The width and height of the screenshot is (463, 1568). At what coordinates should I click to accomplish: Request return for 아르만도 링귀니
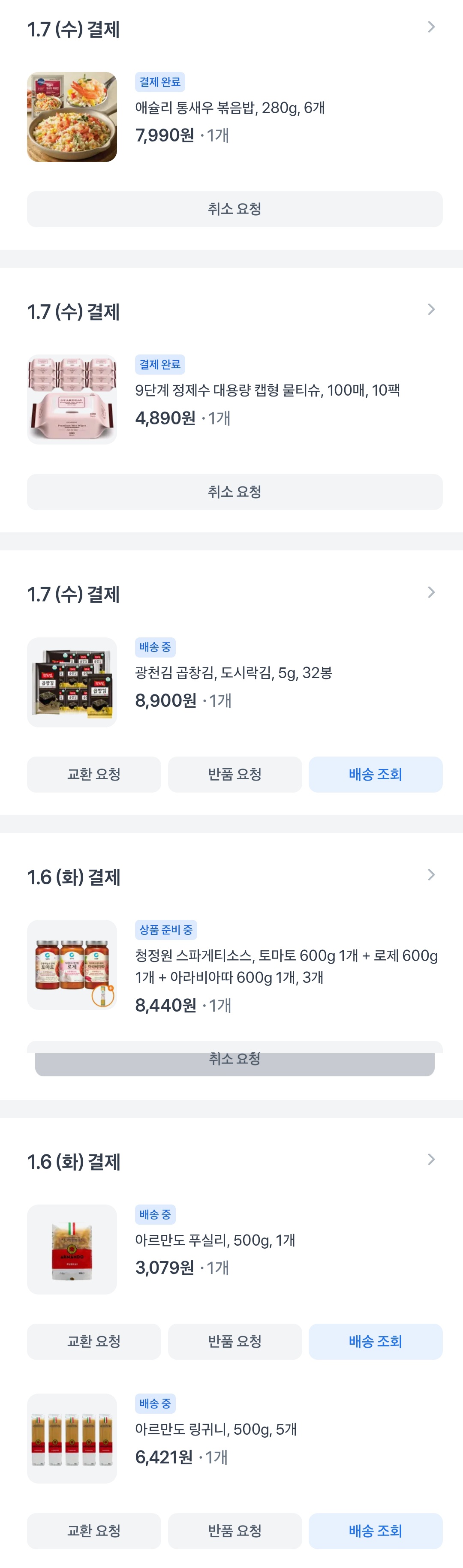coord(234,1531)
